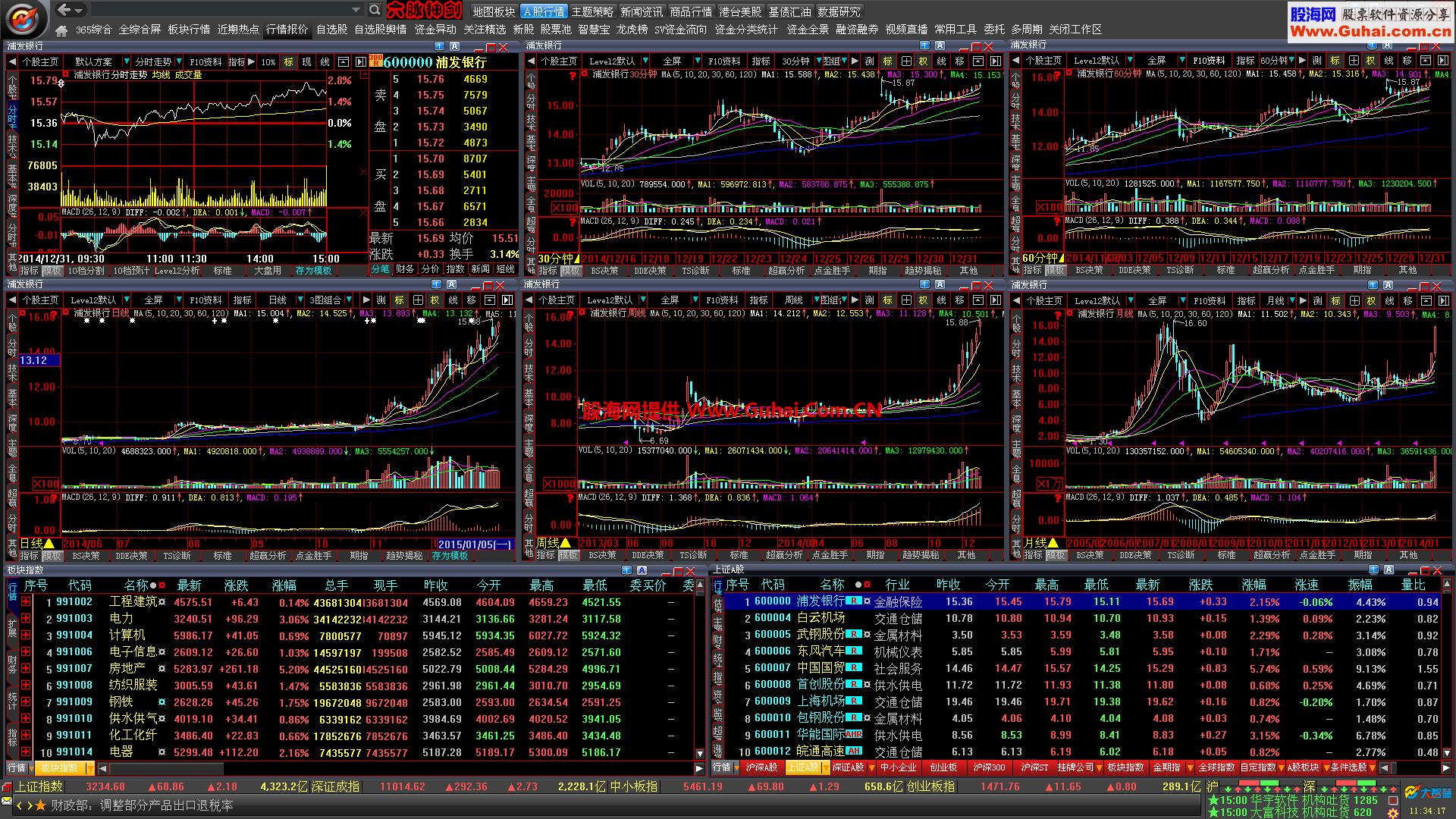Click the star icon in the news ticker bar
1456x819 pixels.
tap(40, 805)
